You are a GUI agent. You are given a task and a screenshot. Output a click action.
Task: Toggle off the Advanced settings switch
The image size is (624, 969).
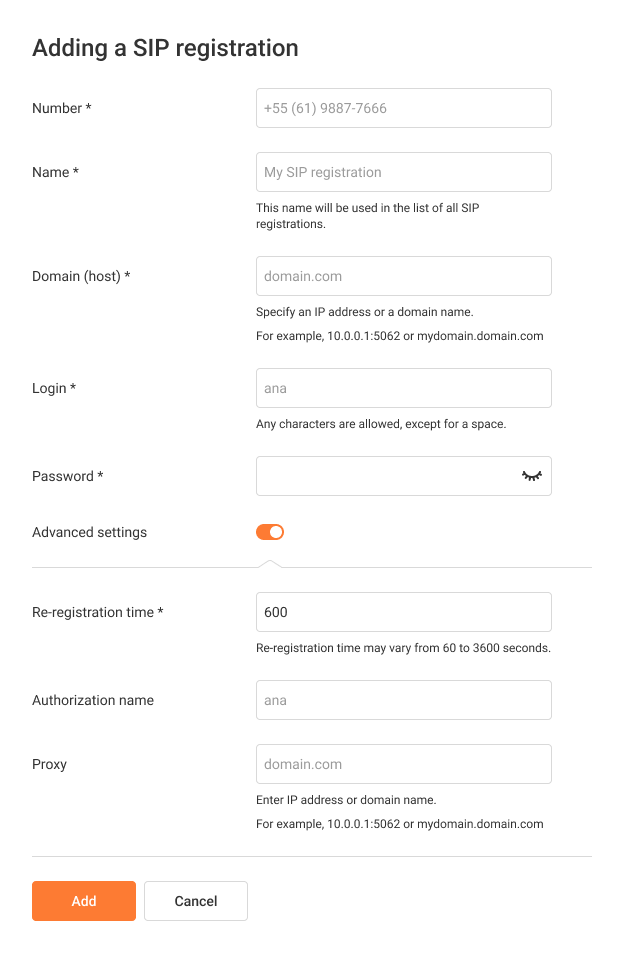tap(270, 532)
